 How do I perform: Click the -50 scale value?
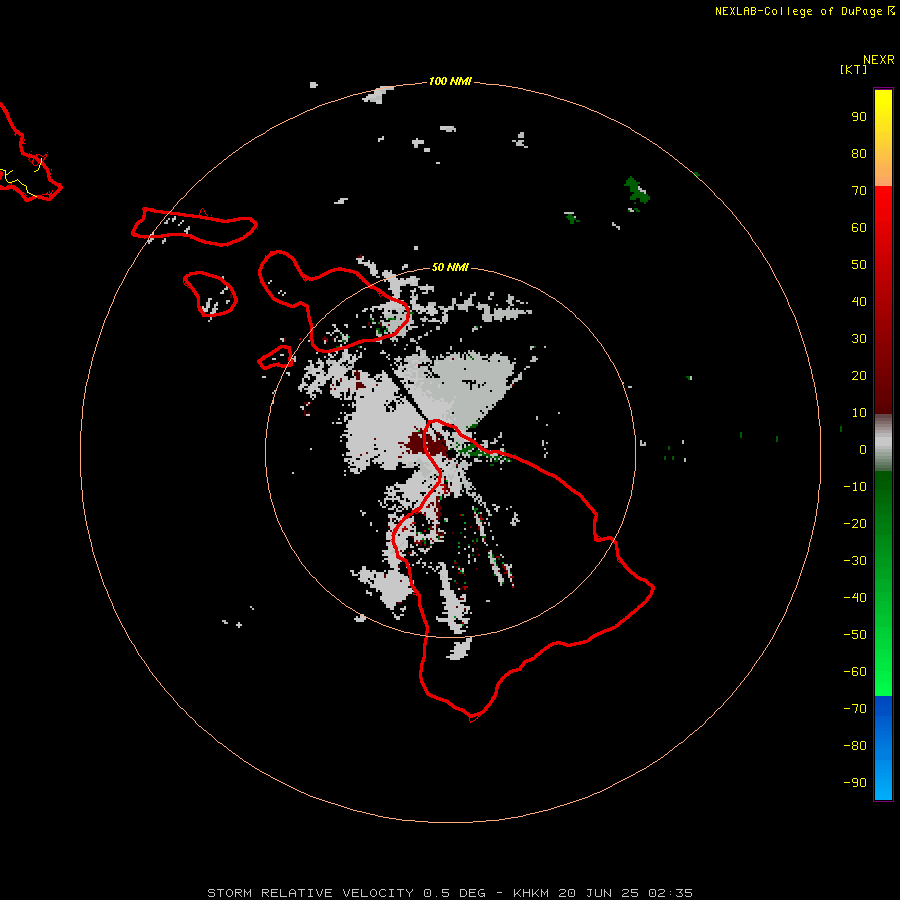[855, 635]
